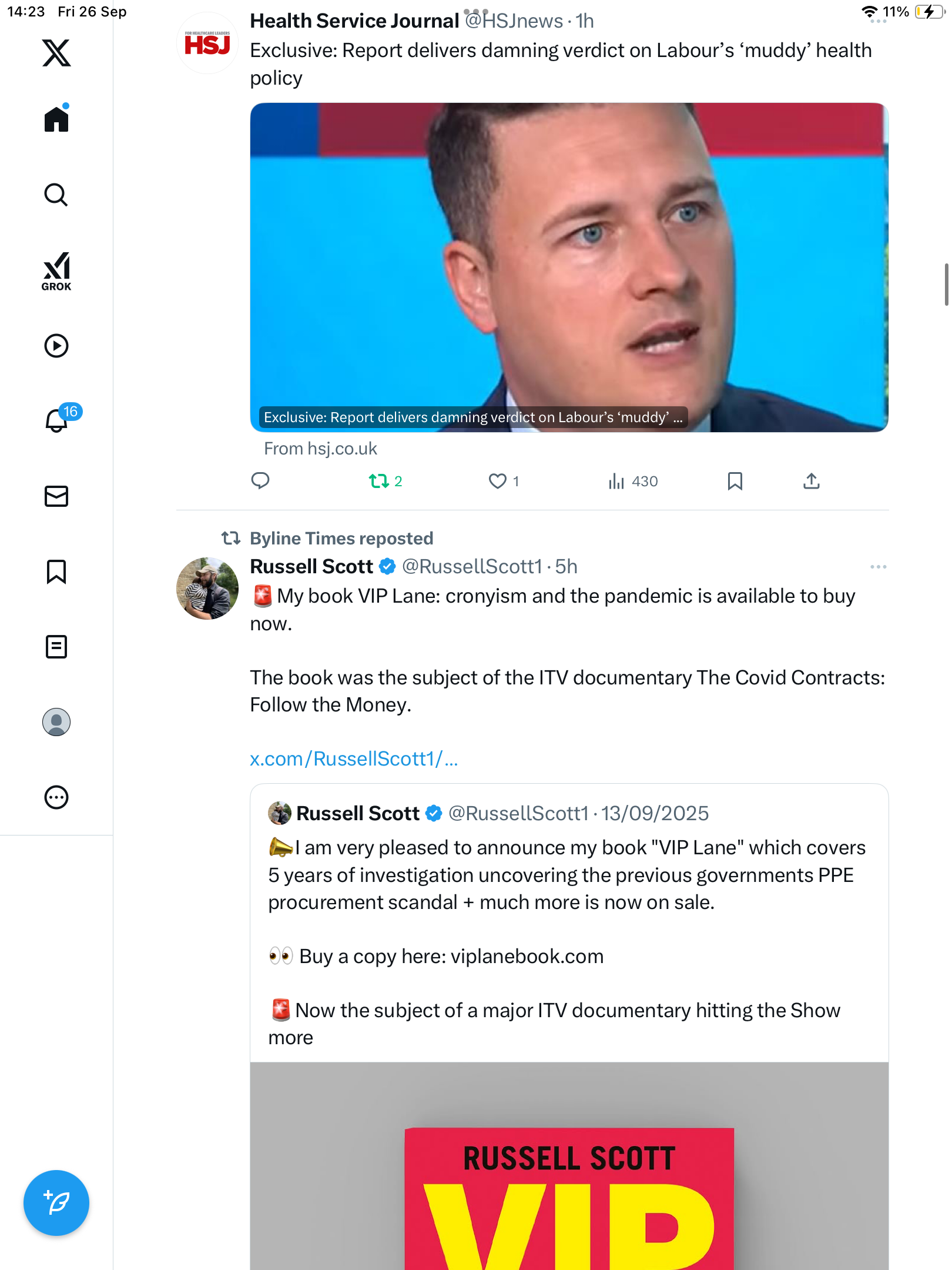The height and width of the screenshot is (1270, 952).
Task: Tap the compose new post button
Action: [56, 1203]
